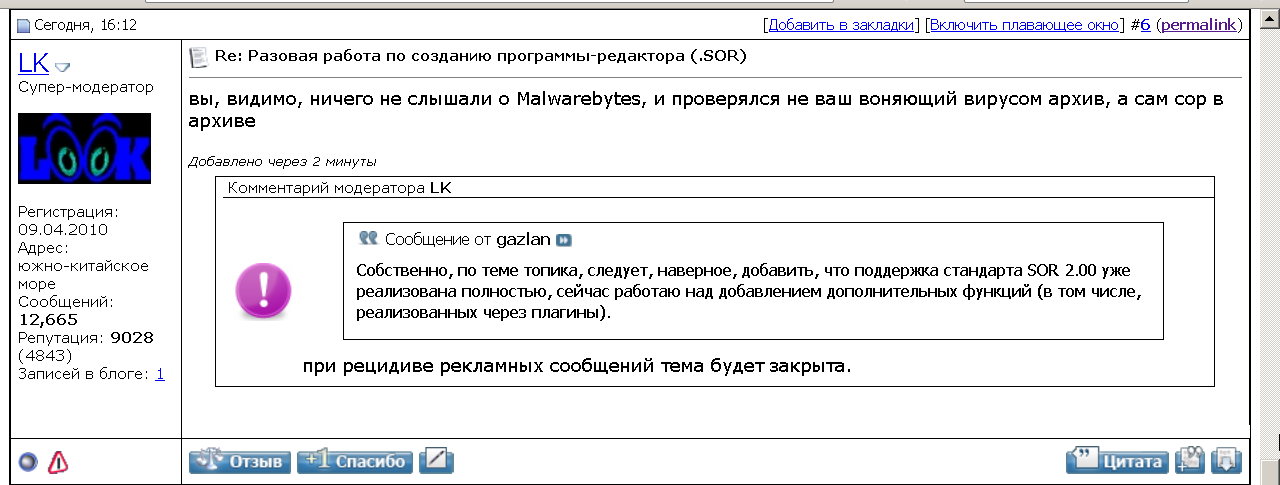Click the double-quote icon before Сообщение от
Screen dimensions: 1280x485
368,239
